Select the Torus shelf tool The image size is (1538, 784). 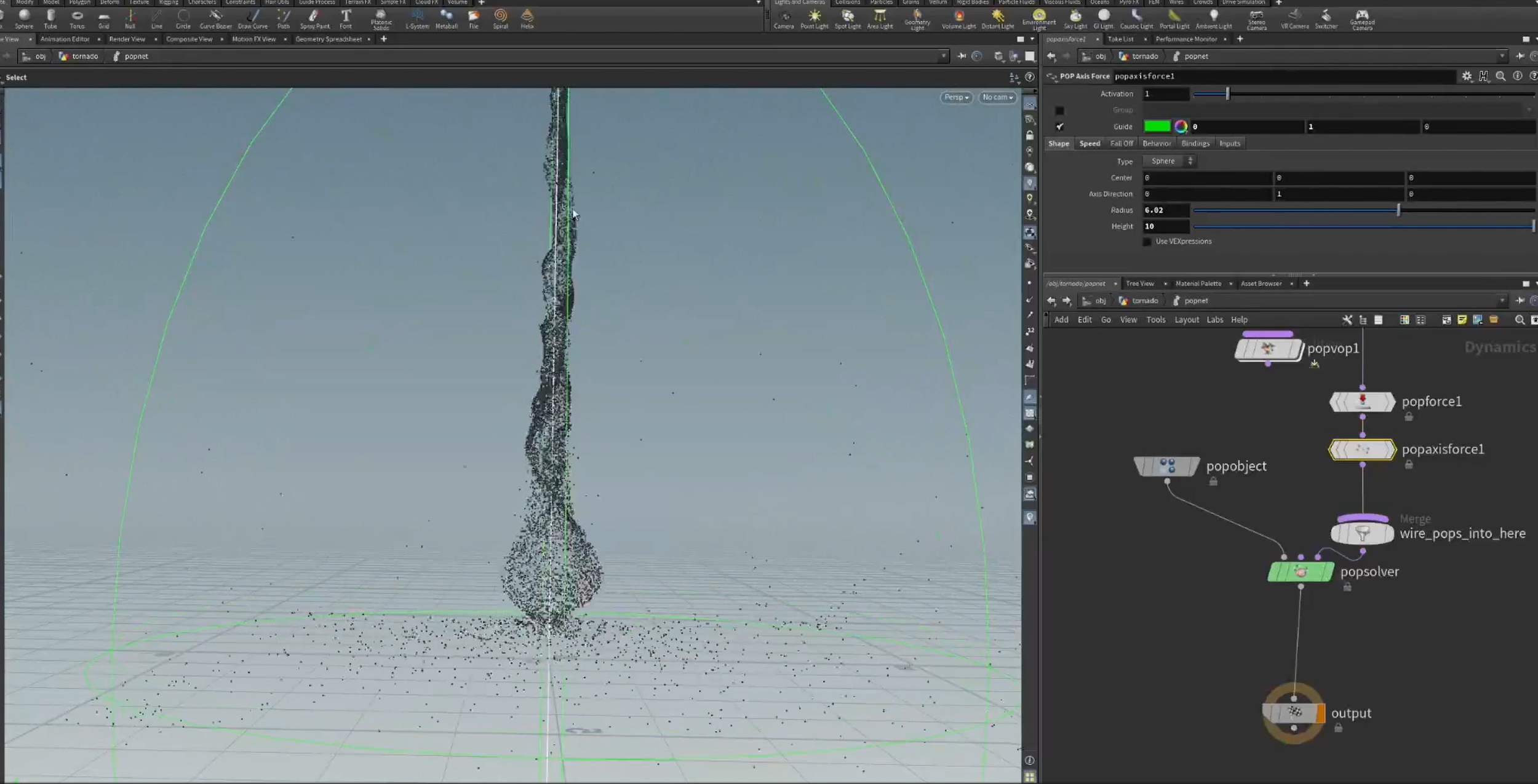pyautogui.click(x=77, y=18)
